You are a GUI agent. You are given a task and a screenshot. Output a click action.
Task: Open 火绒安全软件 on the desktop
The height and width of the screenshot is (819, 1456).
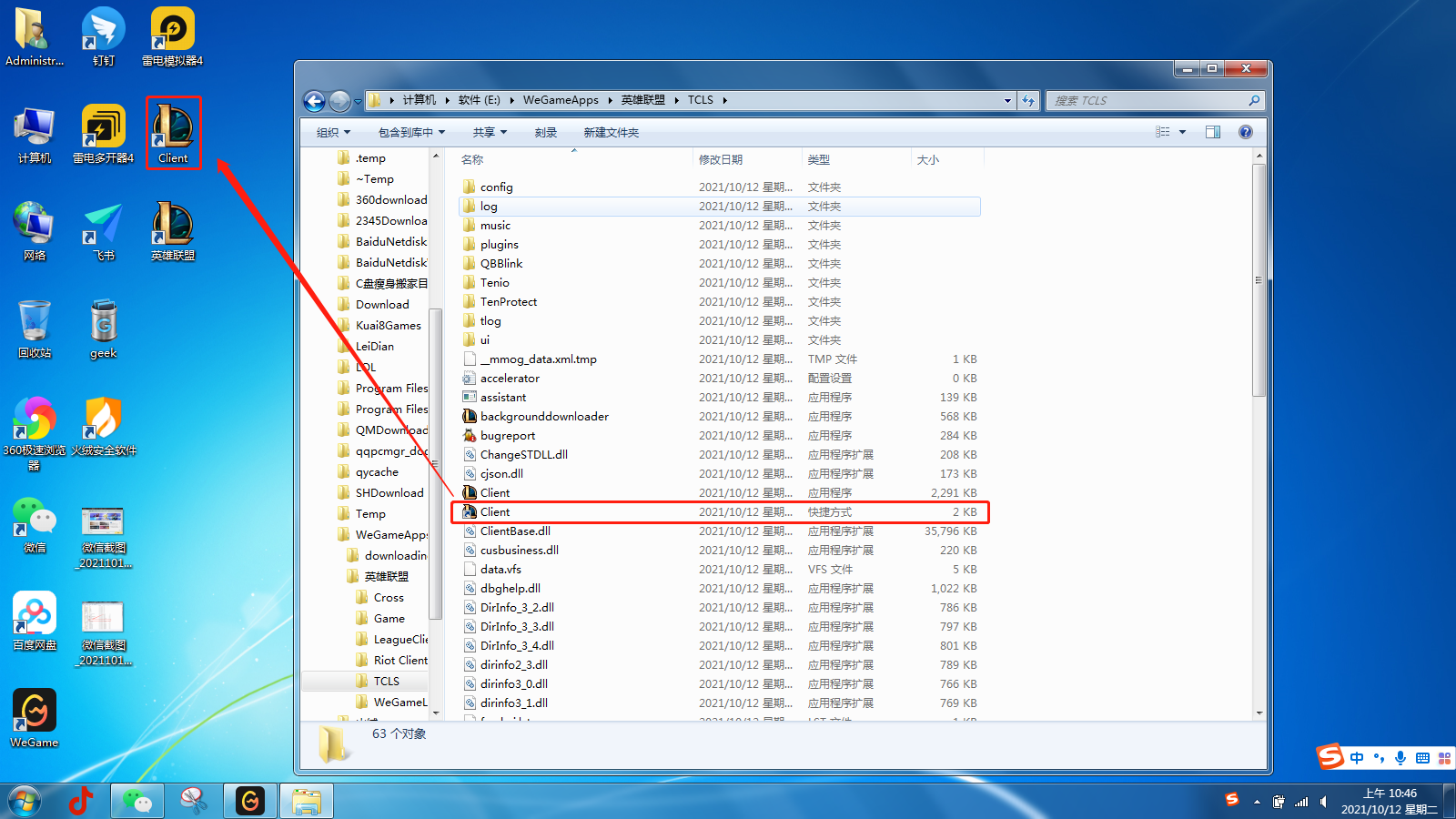(104, 426)
